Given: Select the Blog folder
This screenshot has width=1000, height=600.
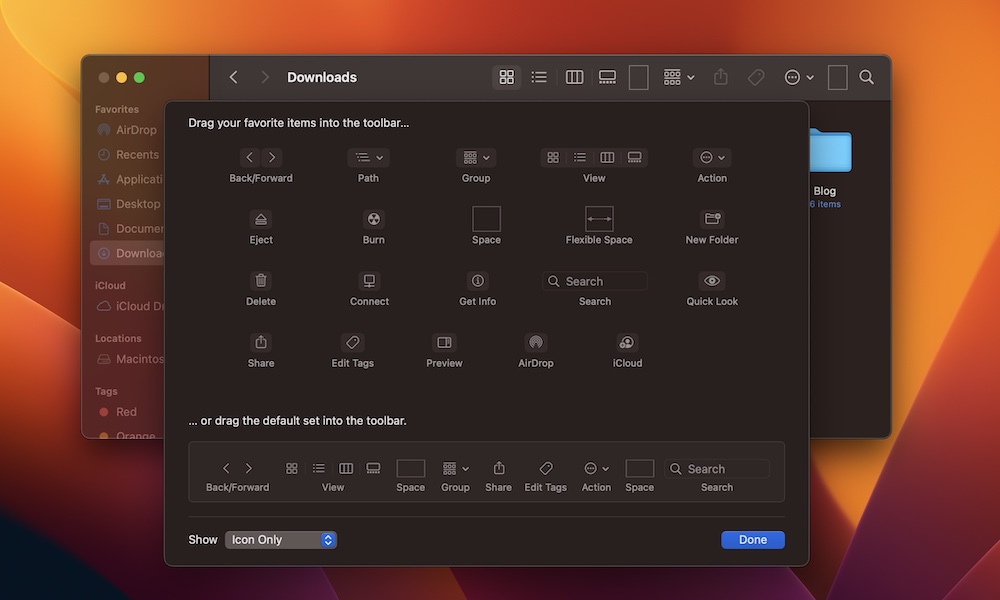Looking at the screenshot, I should 829,168.
